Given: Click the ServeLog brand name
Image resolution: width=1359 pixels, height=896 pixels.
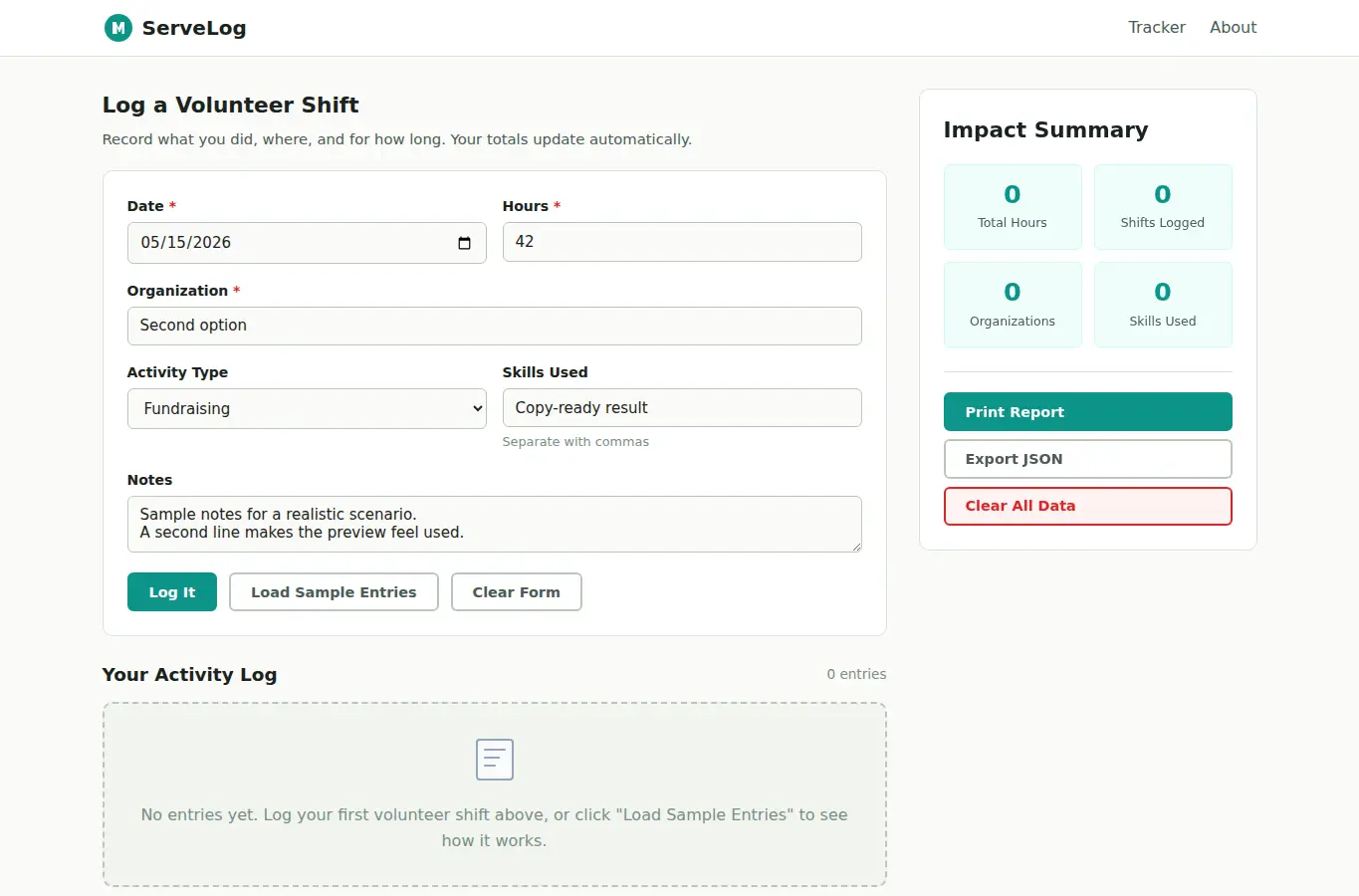Looking at the screenshot, I should pyautogui.click(x=194, y=28).
